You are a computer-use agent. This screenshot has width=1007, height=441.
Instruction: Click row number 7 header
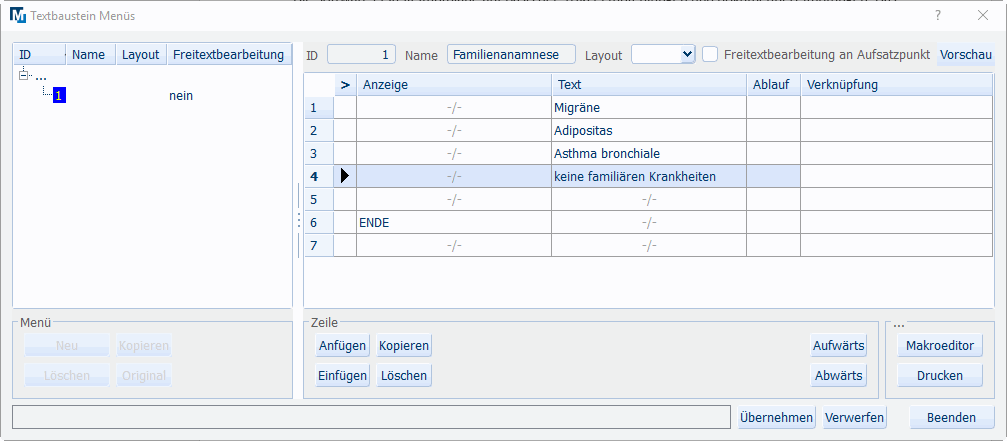[x=319, y=246]
